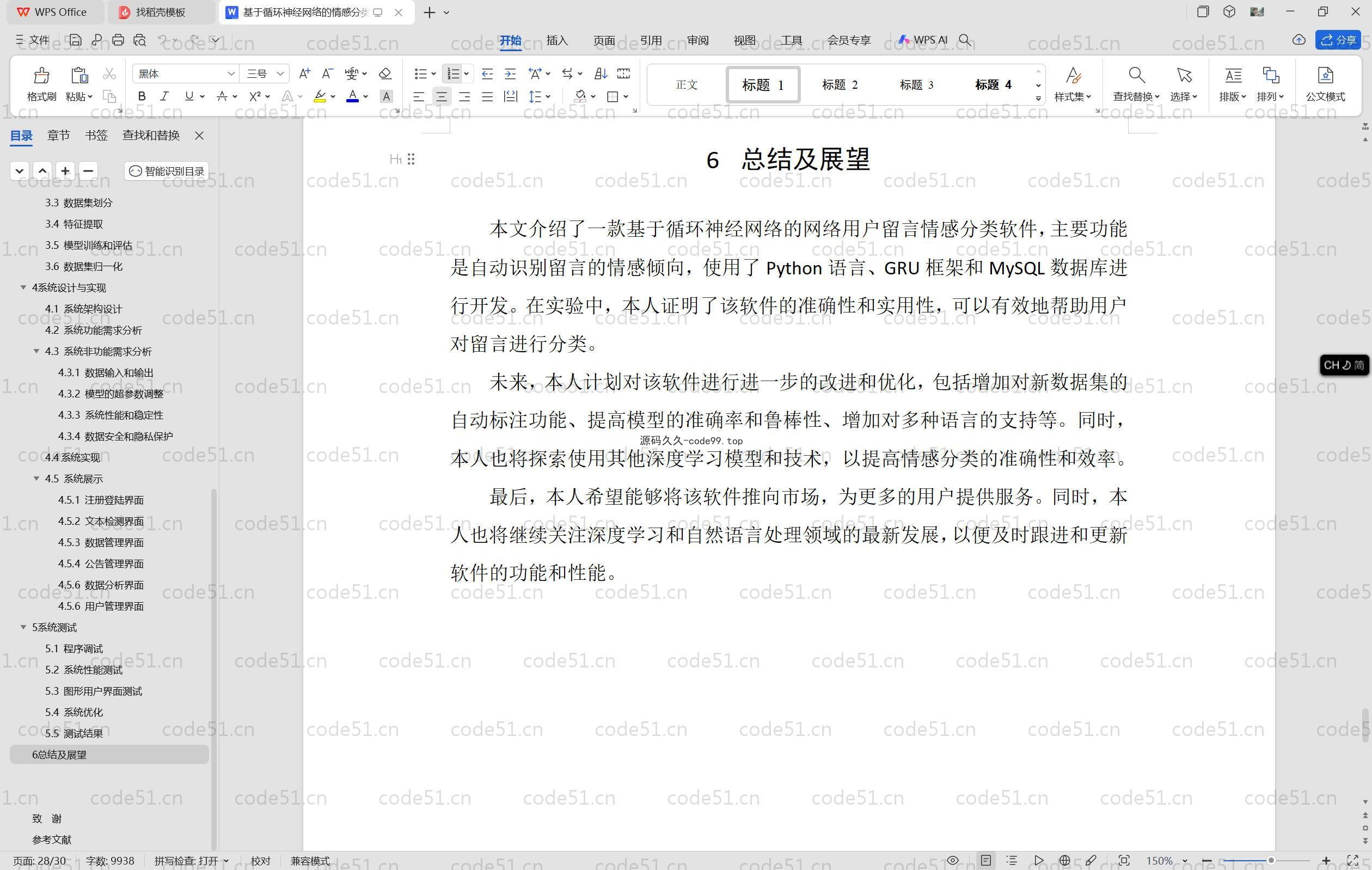Open line spacing dropdown
Image resolution: width=1372 pixels, height=870 pixels.
(x=548, y=96)
